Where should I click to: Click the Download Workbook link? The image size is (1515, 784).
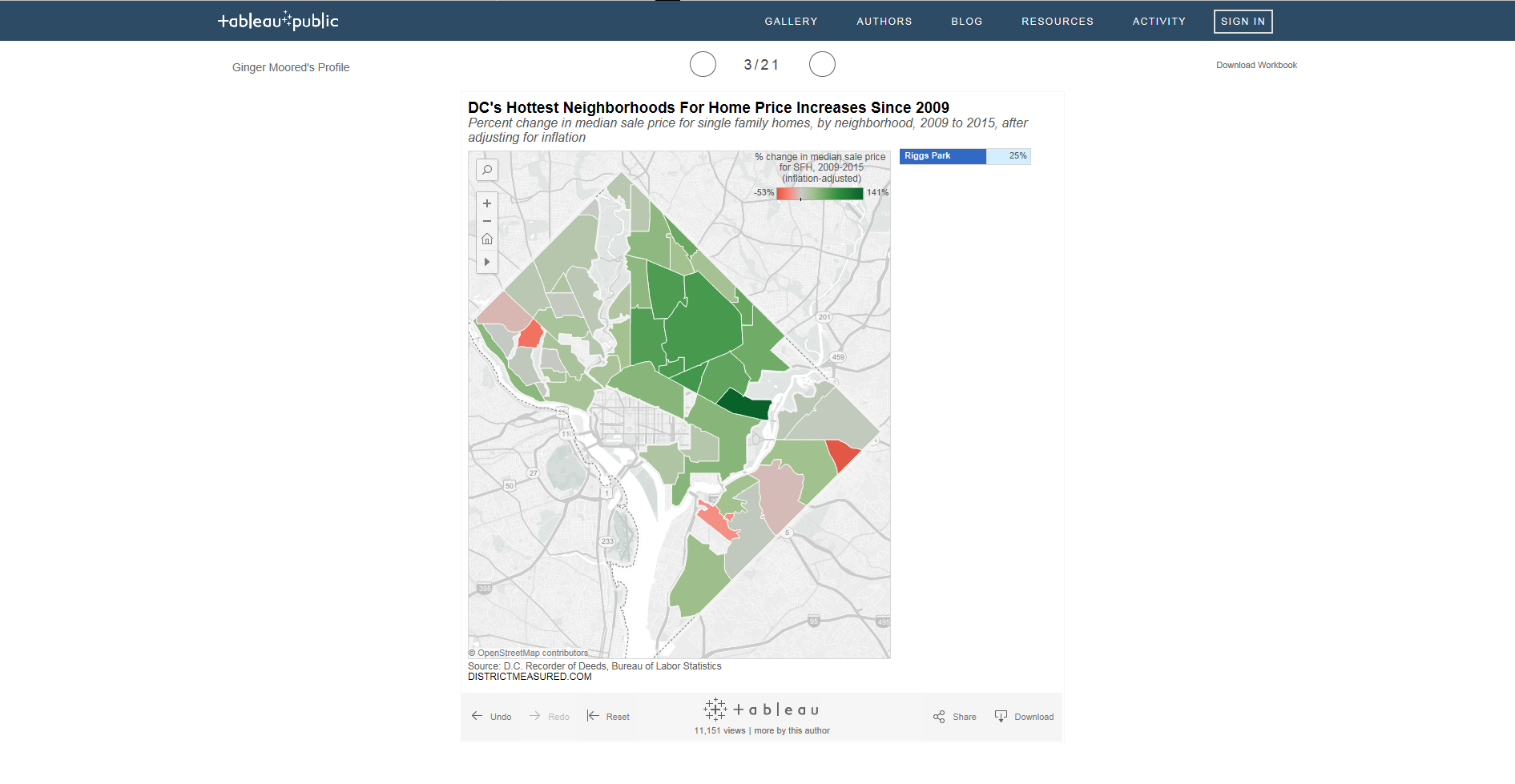tap(1255, 65)
